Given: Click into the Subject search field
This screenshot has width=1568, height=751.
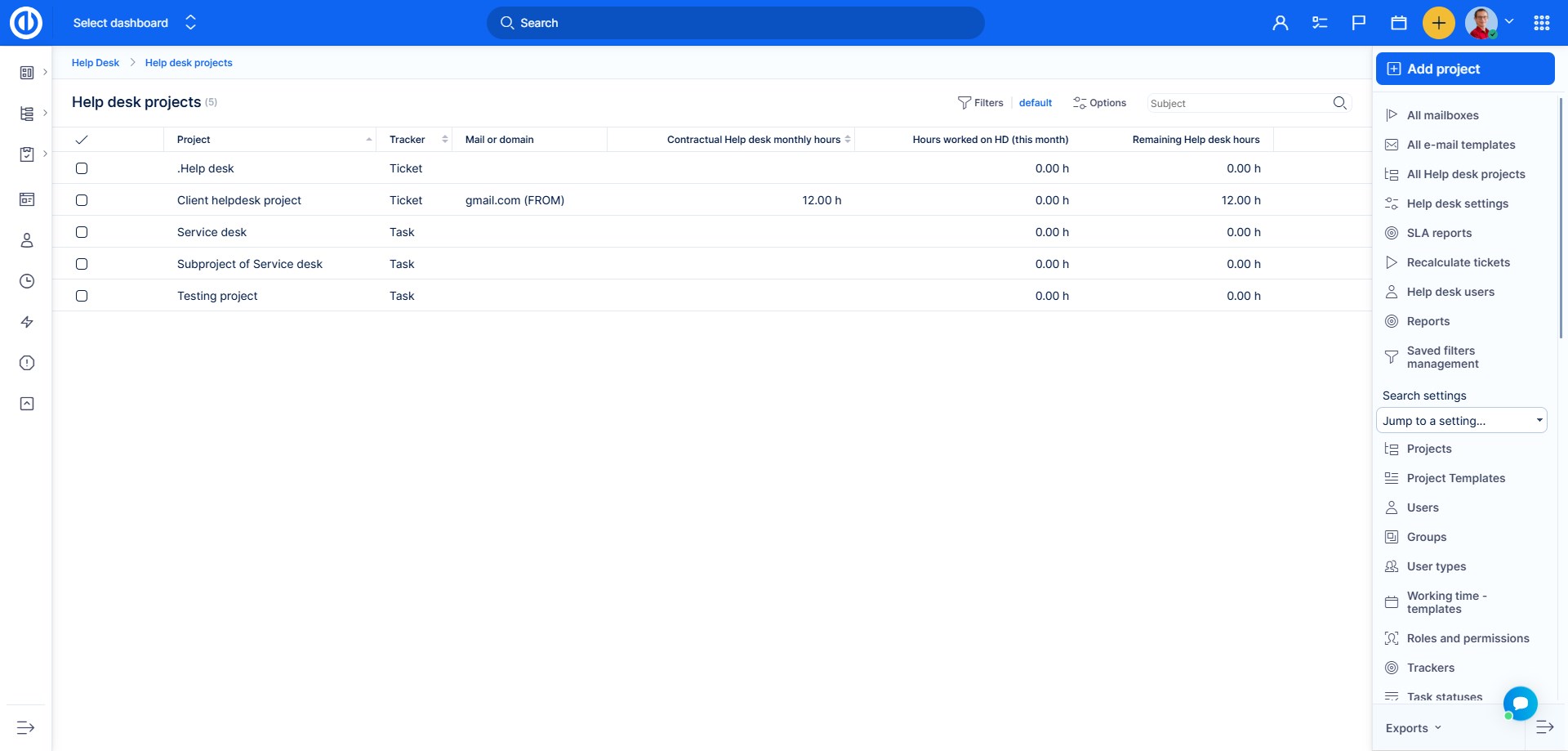Looking at the screenshot, I should point(1236,103).
